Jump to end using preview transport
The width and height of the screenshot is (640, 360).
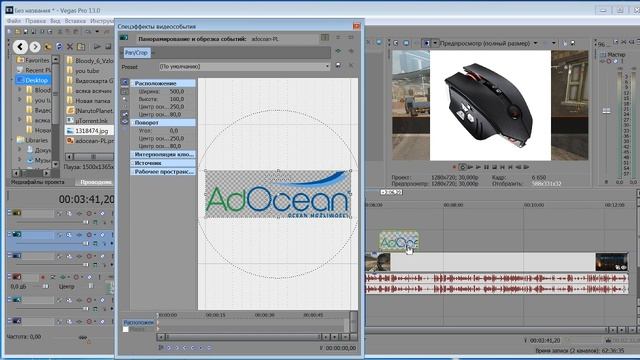click(510, 167)
